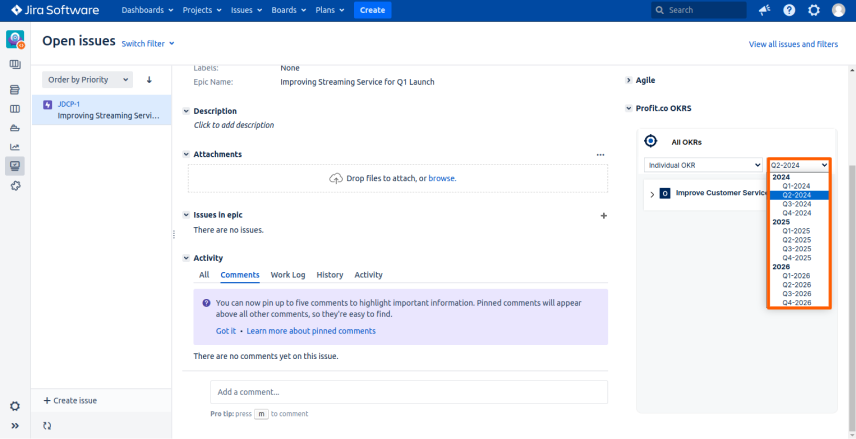This screenshot has height=439, width=856.
Task: Switch to the Comments tab
Action: click(x=240, y=275)
